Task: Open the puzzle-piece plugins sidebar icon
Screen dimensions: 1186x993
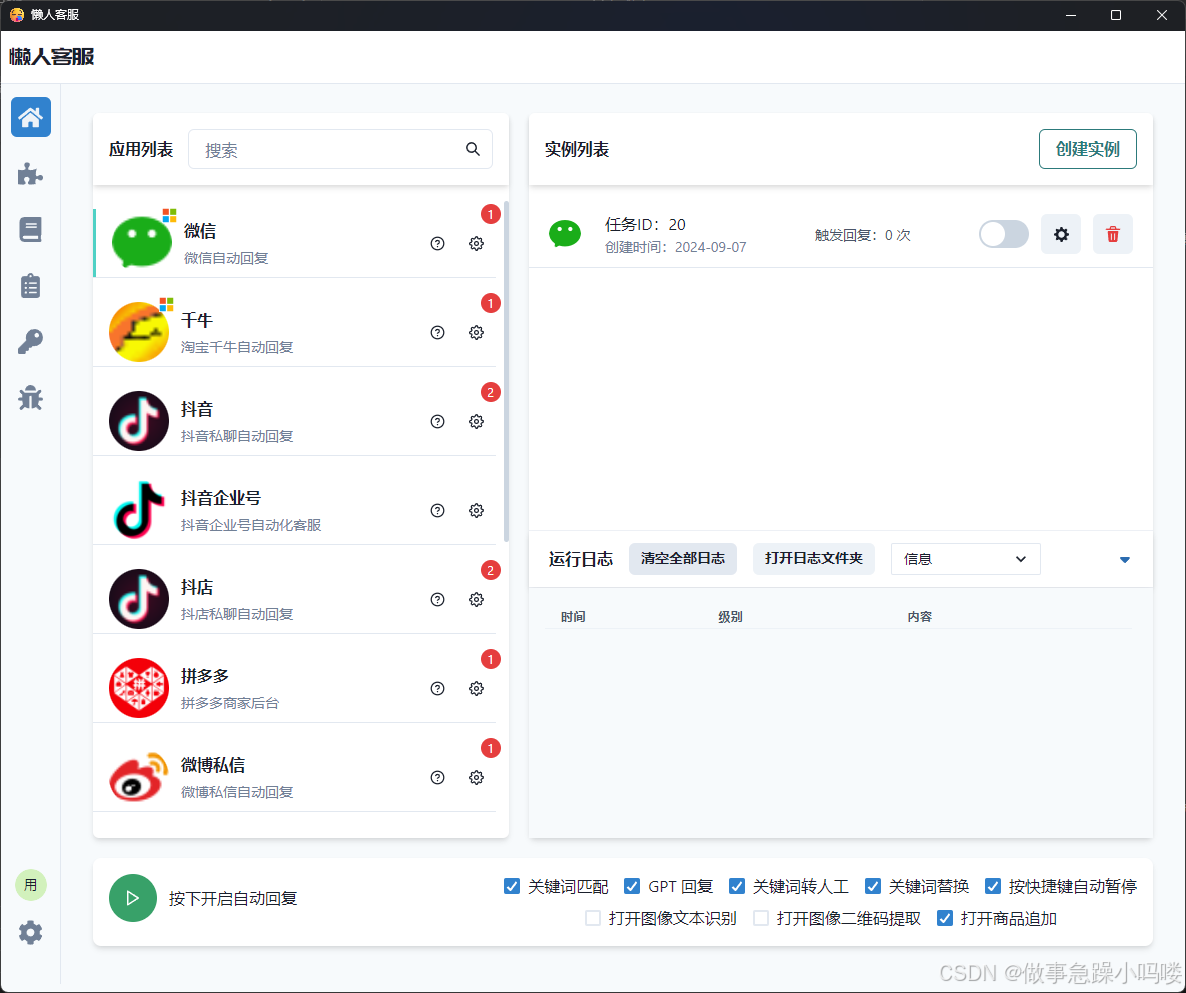Action: [x=30, y=174]
